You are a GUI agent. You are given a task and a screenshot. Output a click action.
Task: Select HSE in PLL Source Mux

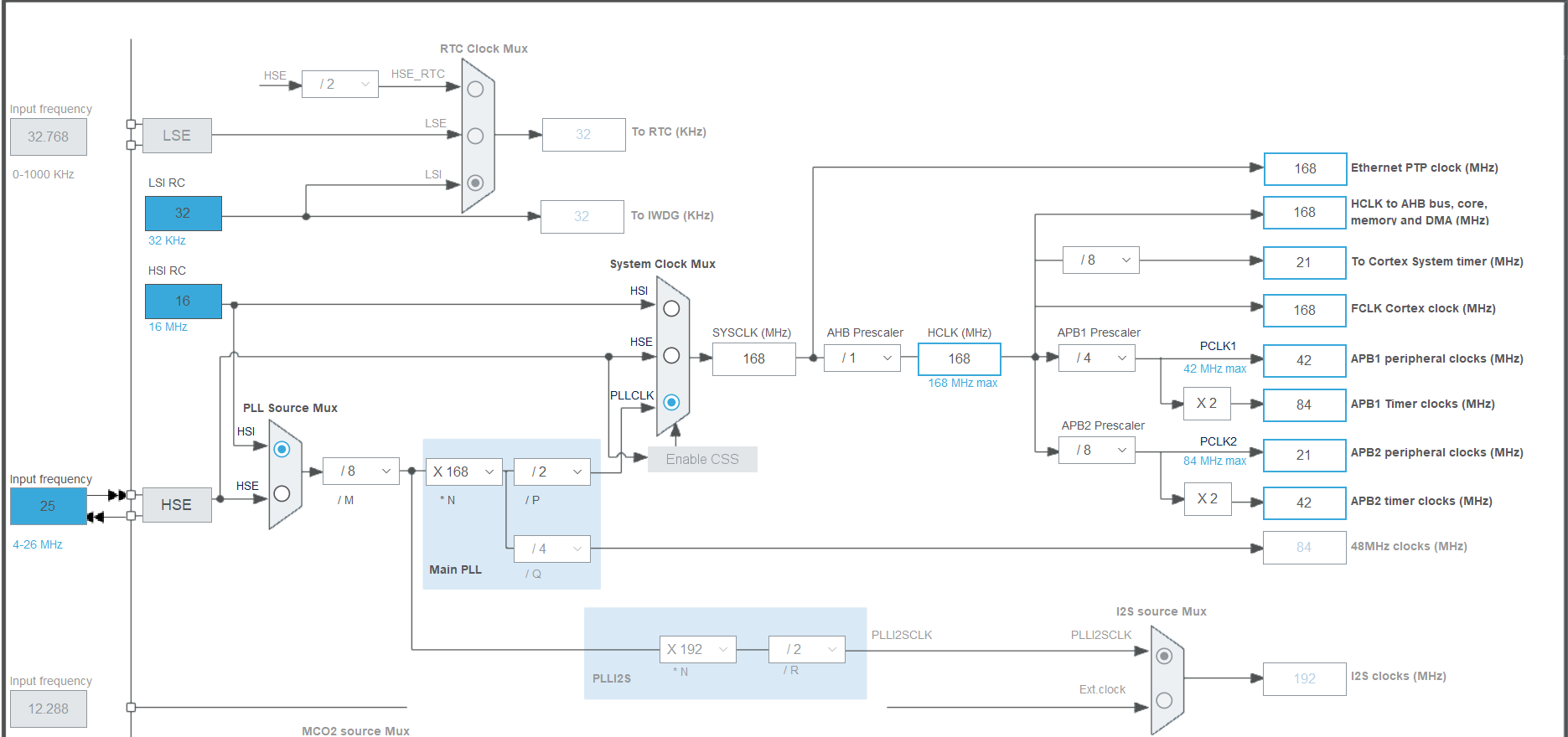(x=282, y=494)
